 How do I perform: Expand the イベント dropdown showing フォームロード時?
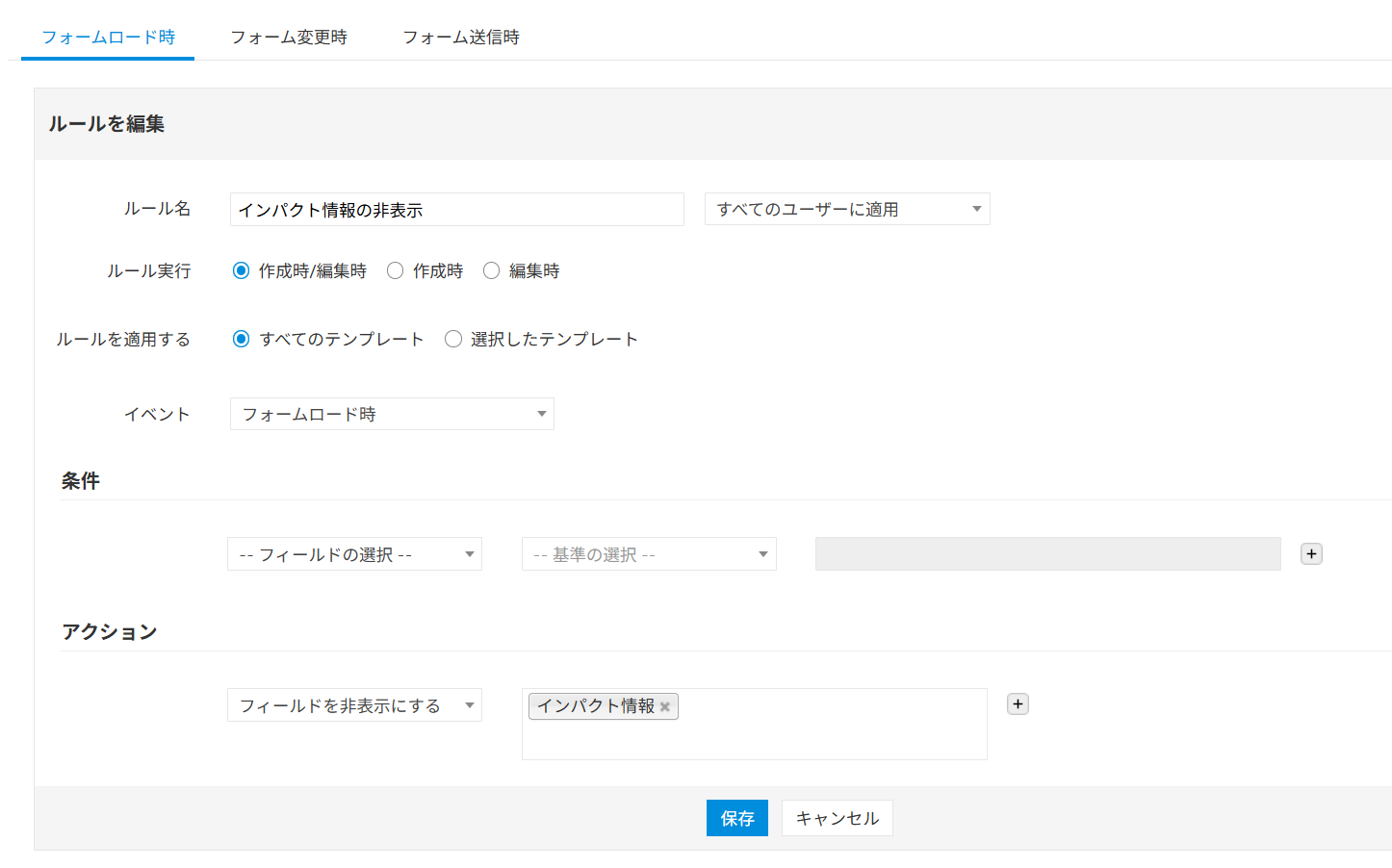[392, 415]
